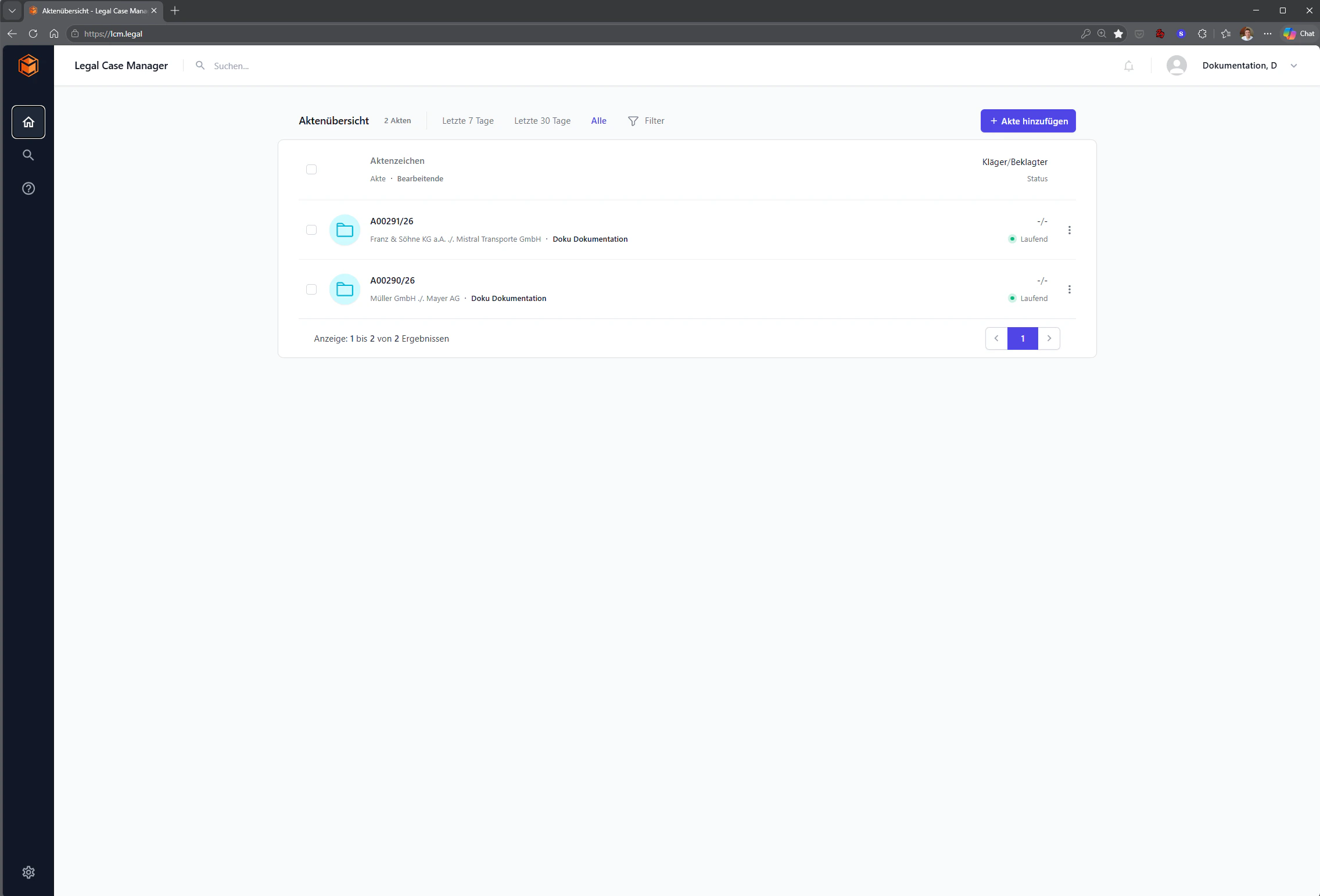Click the bookmark star in address bar

click(x=1118, y=34)
